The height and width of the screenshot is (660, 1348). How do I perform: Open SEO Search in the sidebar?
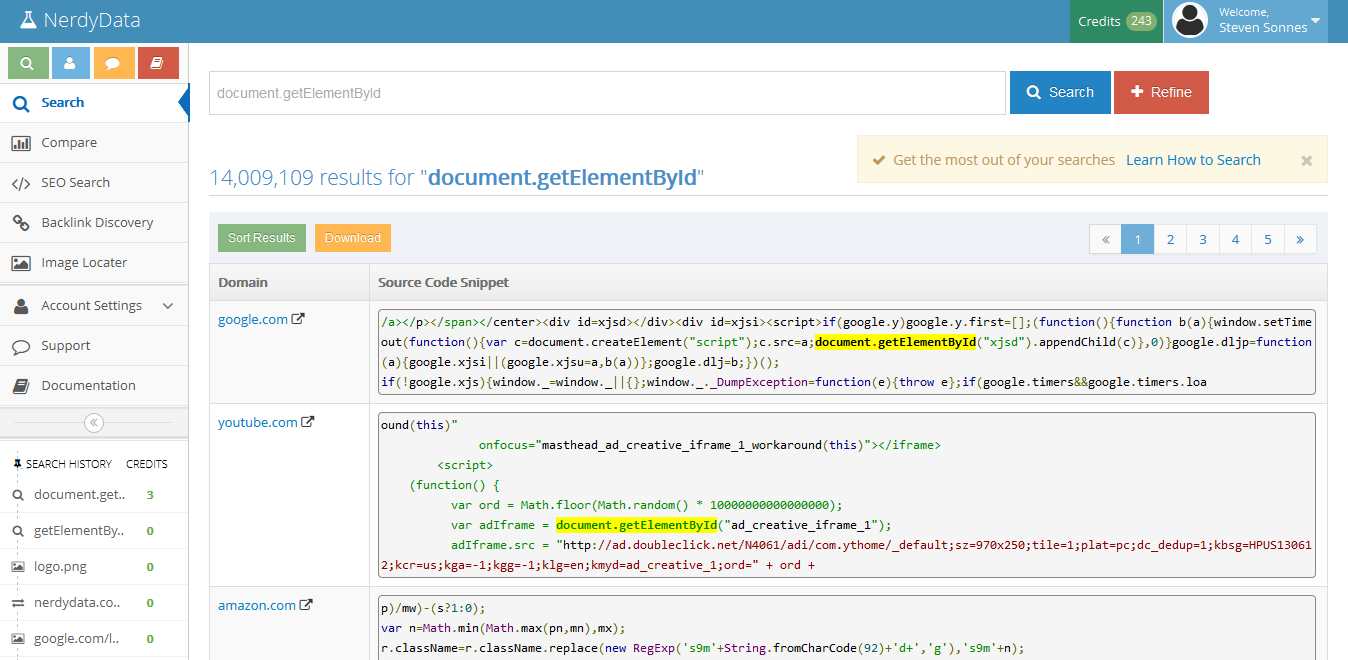pos(94,183)
